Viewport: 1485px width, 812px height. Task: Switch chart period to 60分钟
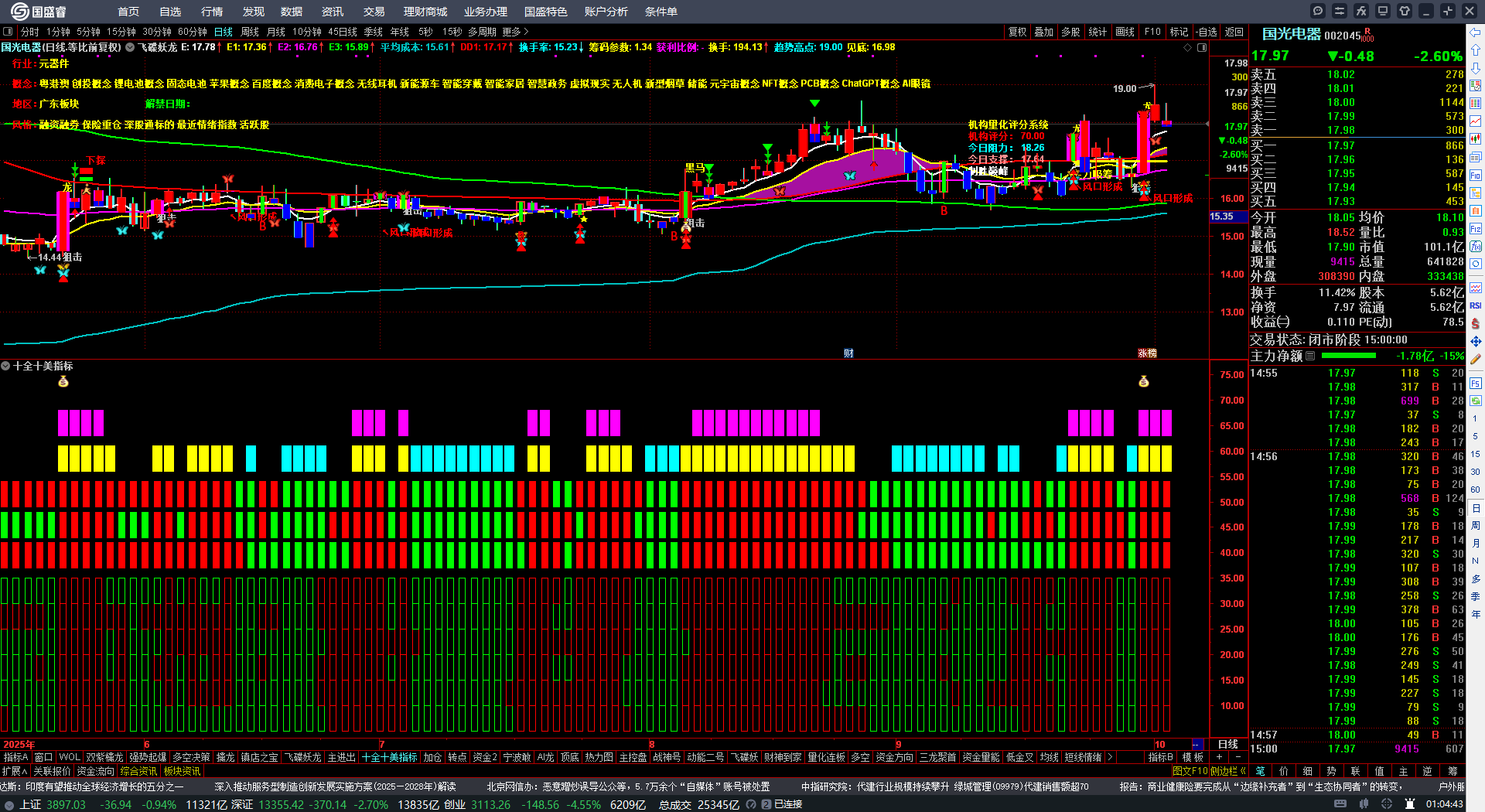[193, 32]
